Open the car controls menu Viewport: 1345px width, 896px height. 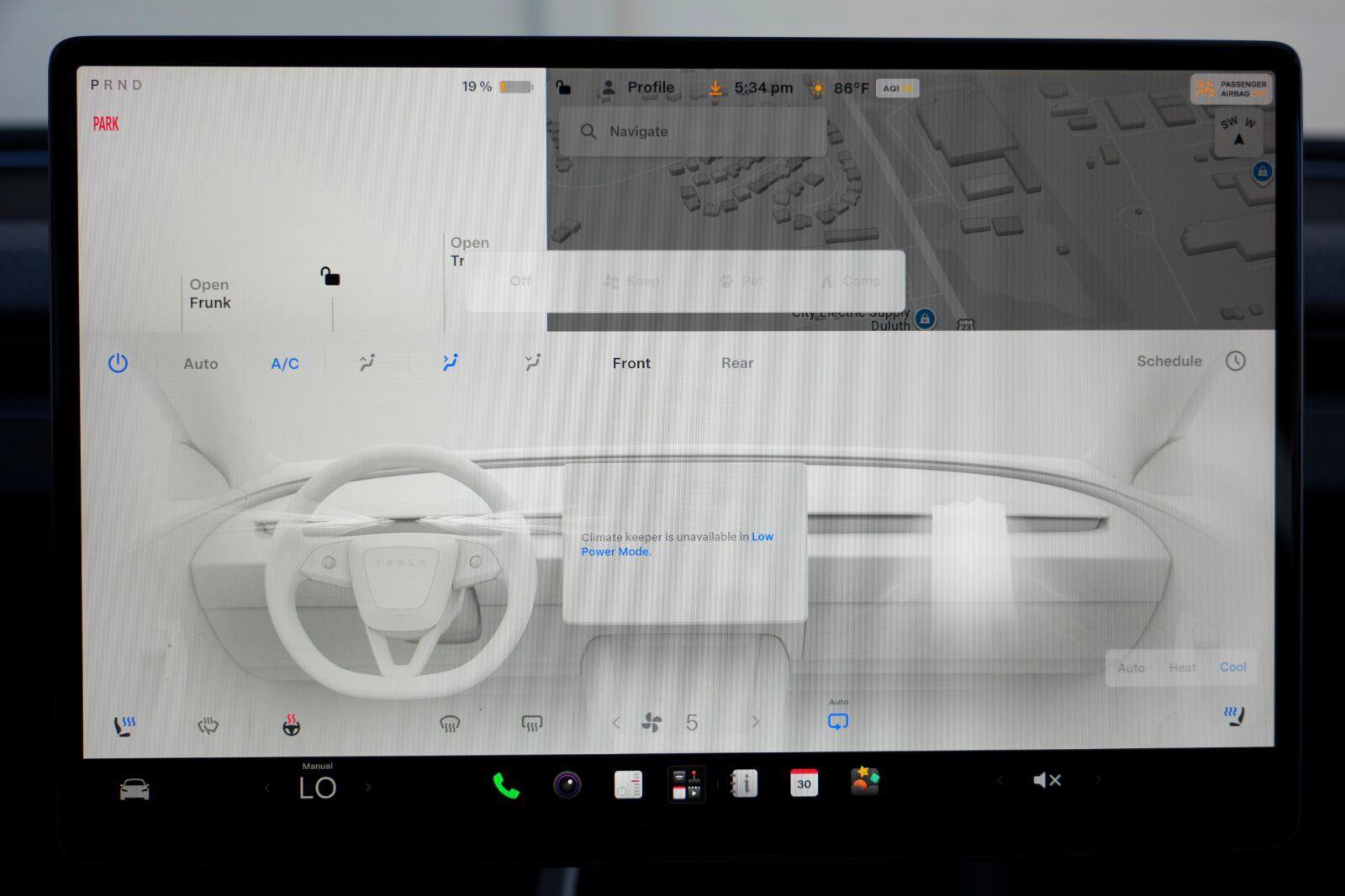pos(134,789)
